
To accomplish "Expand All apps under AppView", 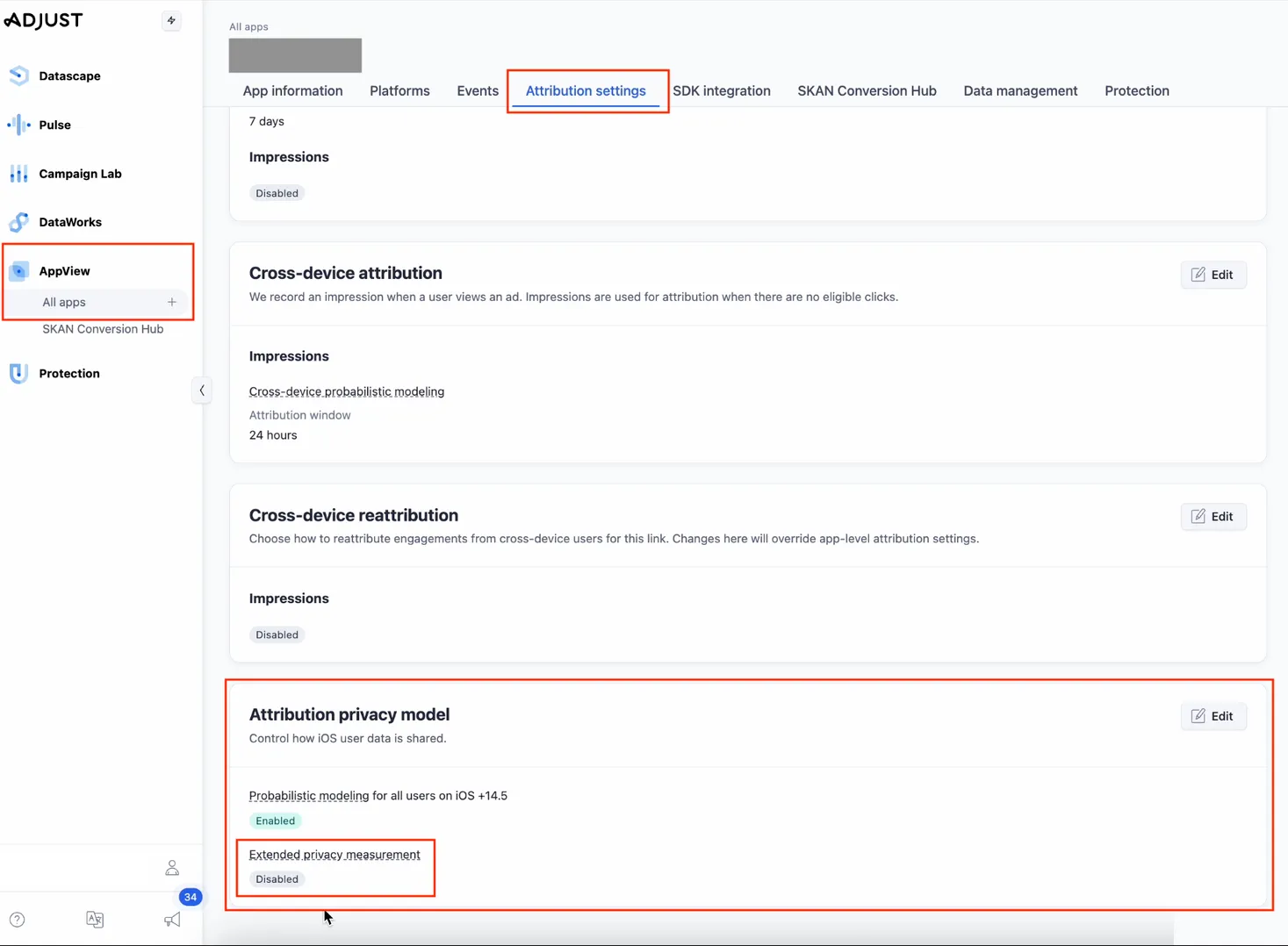I will 63,302.
